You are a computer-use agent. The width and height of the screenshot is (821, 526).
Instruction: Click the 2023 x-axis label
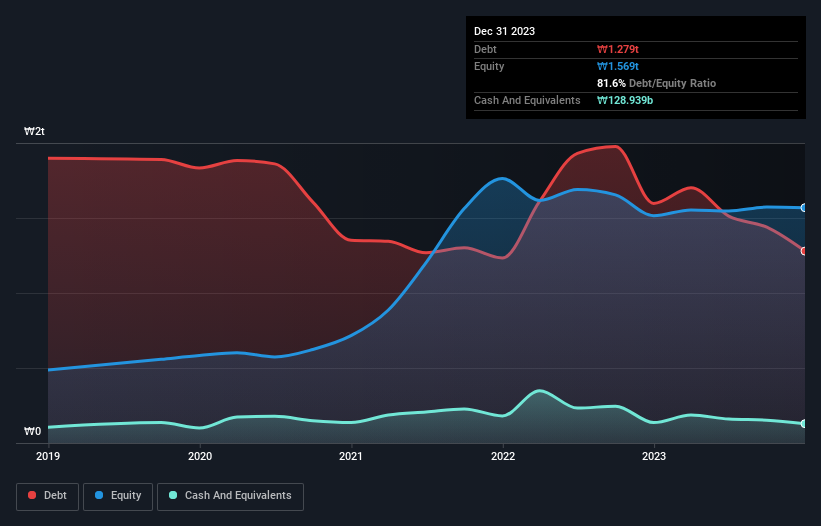click(x=654, y=456)
